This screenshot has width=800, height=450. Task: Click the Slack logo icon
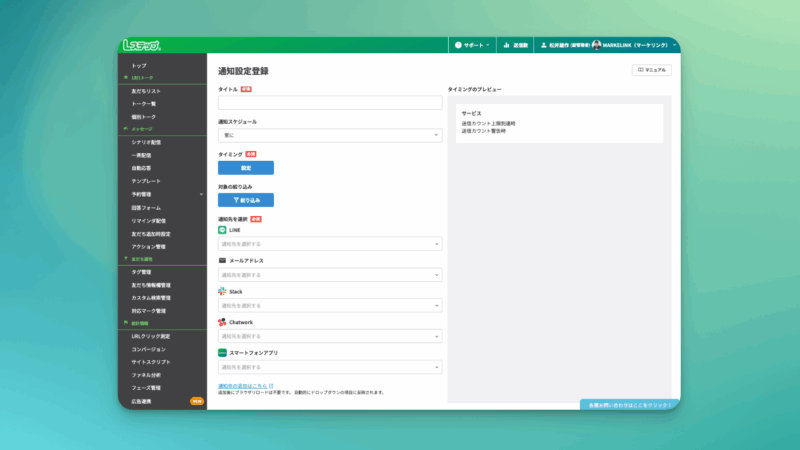click(x=222, y=292)
